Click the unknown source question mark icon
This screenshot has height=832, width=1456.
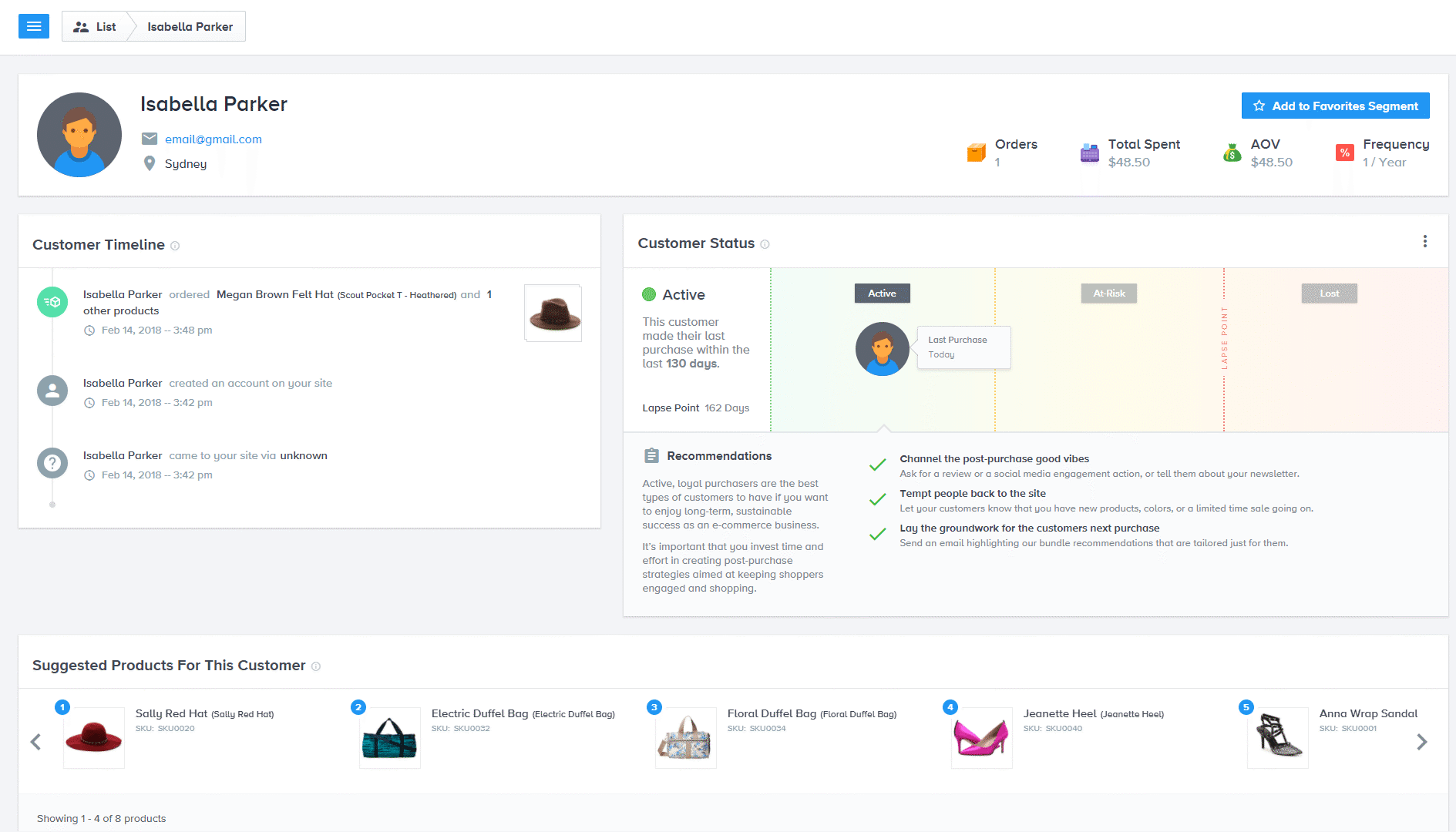point(52,463)
